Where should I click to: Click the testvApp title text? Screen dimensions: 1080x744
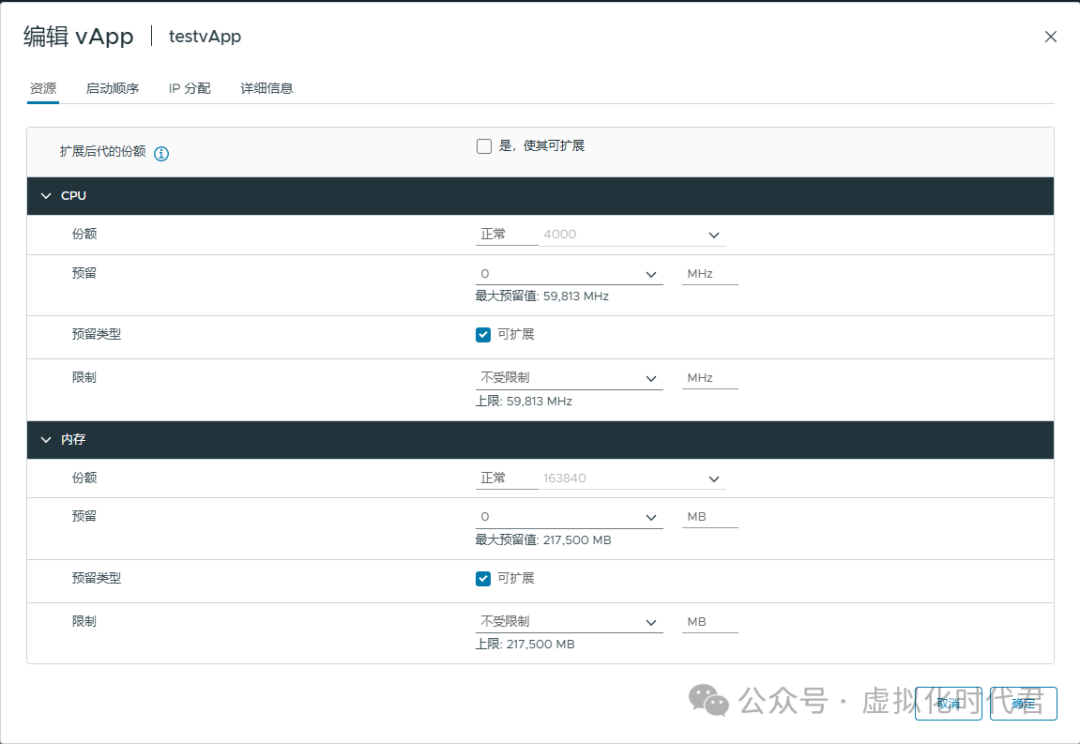205,37
